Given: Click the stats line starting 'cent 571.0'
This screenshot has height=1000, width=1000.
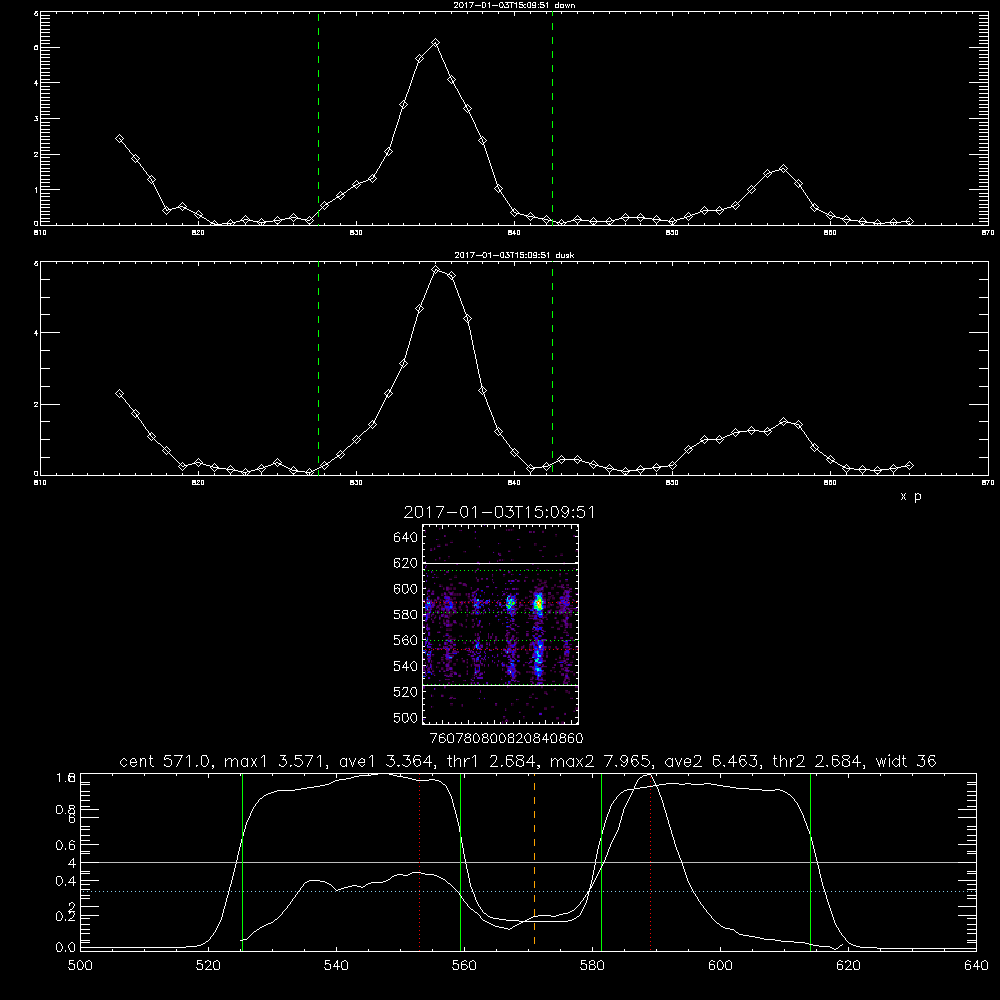Looking at the screenshot, I should coord(528,761).
